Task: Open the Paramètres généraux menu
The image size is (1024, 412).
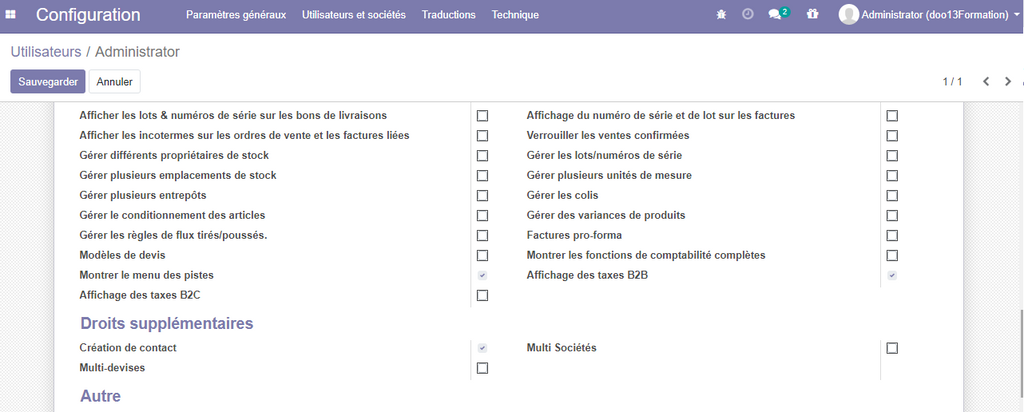Action: click(236, 15)
